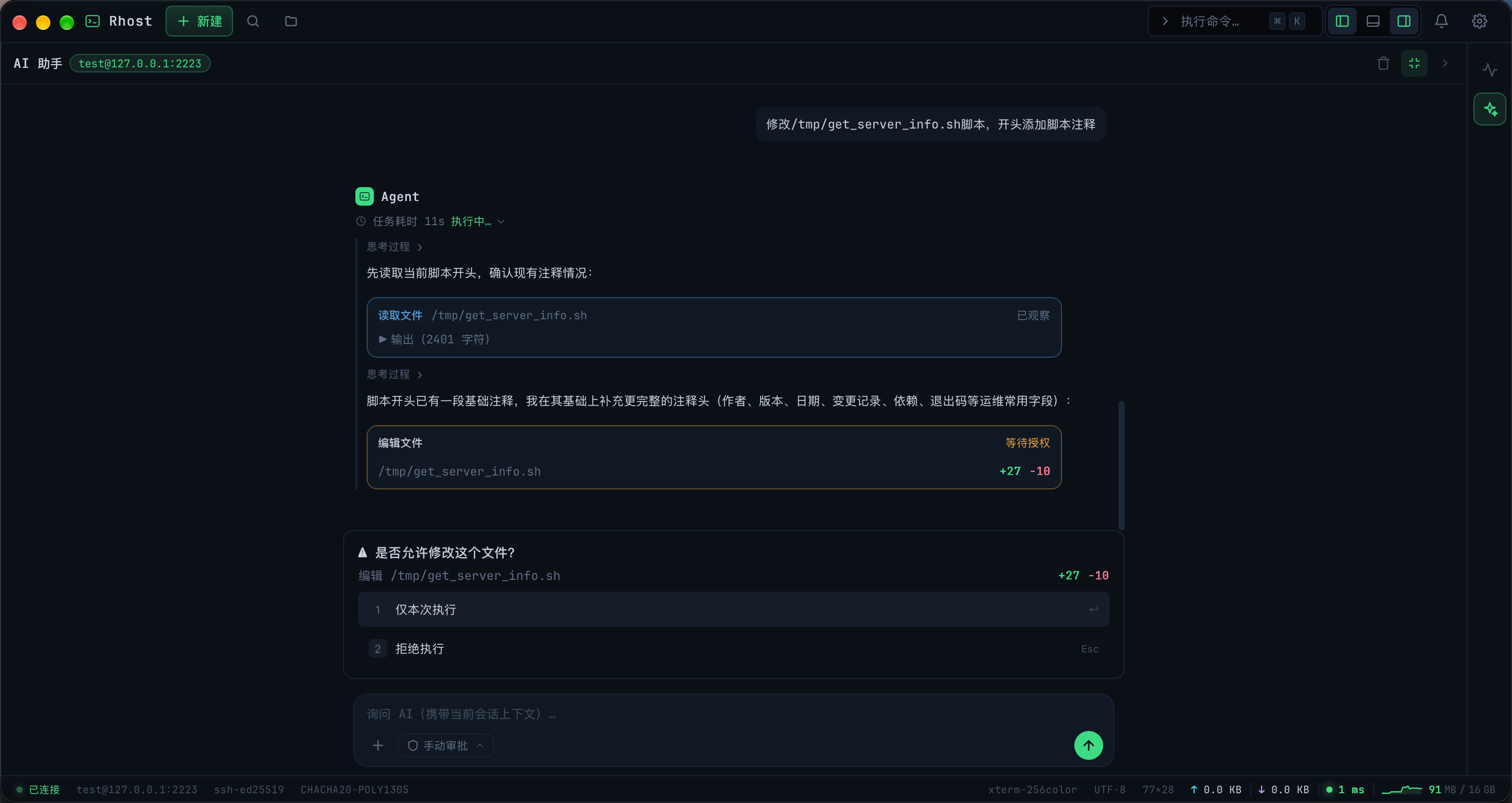1512x803 pixels.
Task: Select option 仅本次执行
Action: (x=734, y=609)
